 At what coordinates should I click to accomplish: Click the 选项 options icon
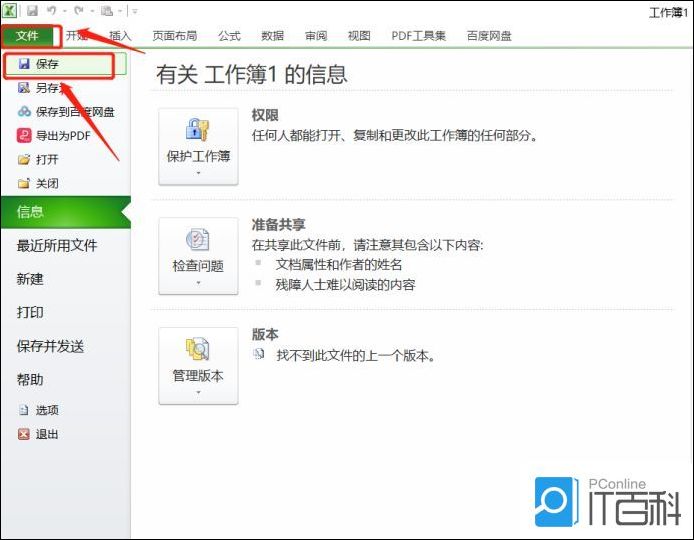[x=24, y=410]
